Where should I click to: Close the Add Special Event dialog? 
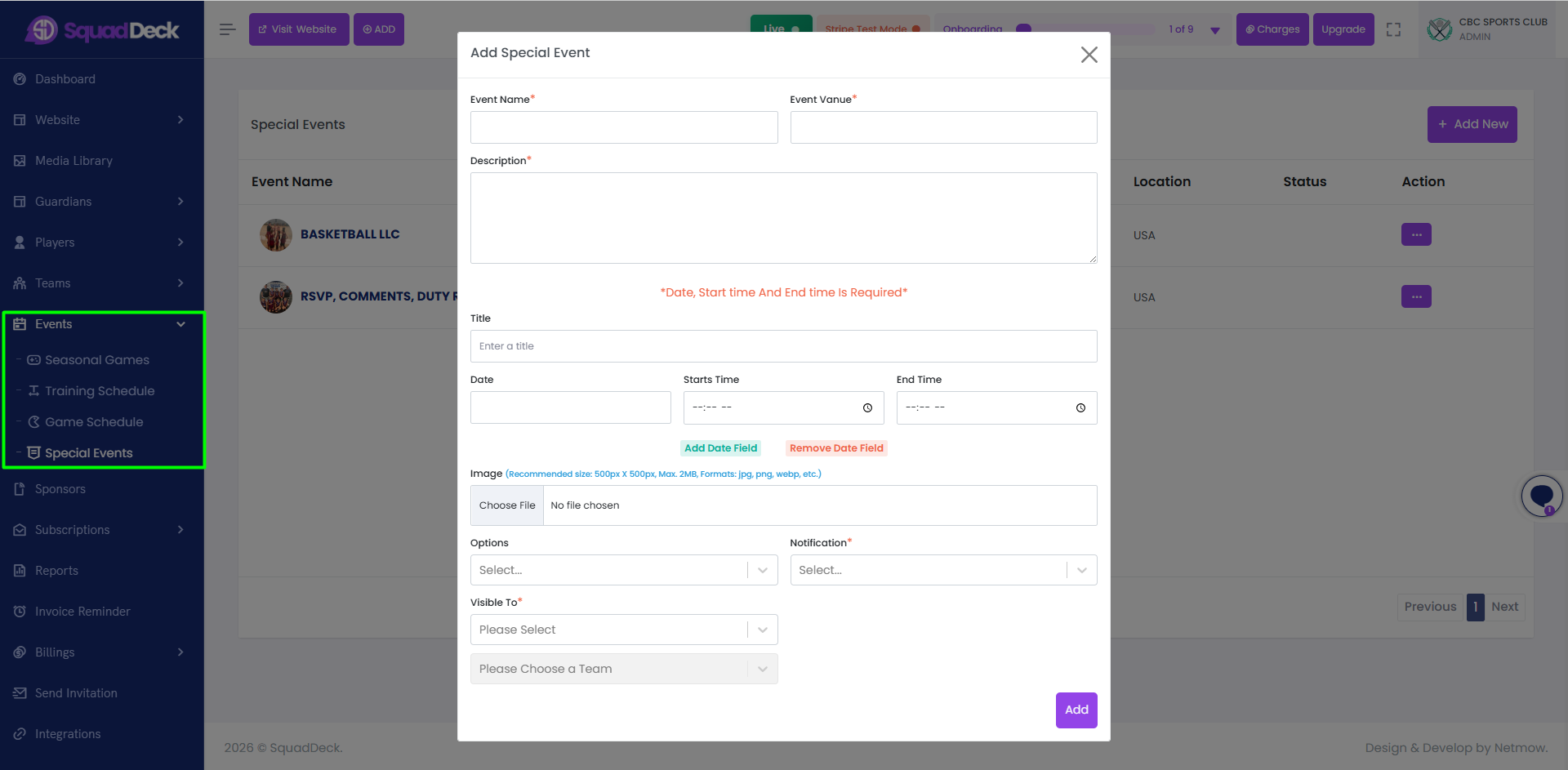[x=1089, y=55]
